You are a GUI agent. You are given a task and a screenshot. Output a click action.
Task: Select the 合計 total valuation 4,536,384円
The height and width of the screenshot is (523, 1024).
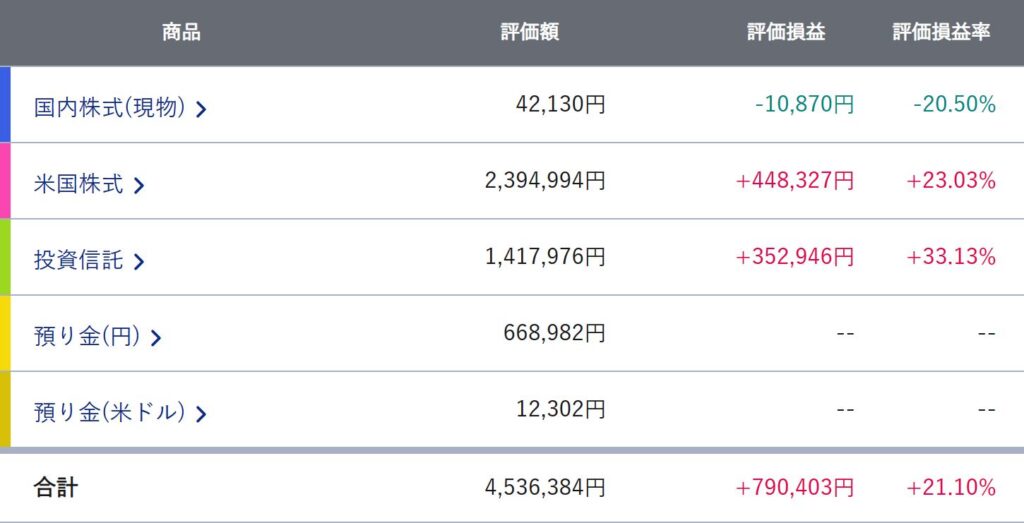pyautogui.click(x=545, y=487)
